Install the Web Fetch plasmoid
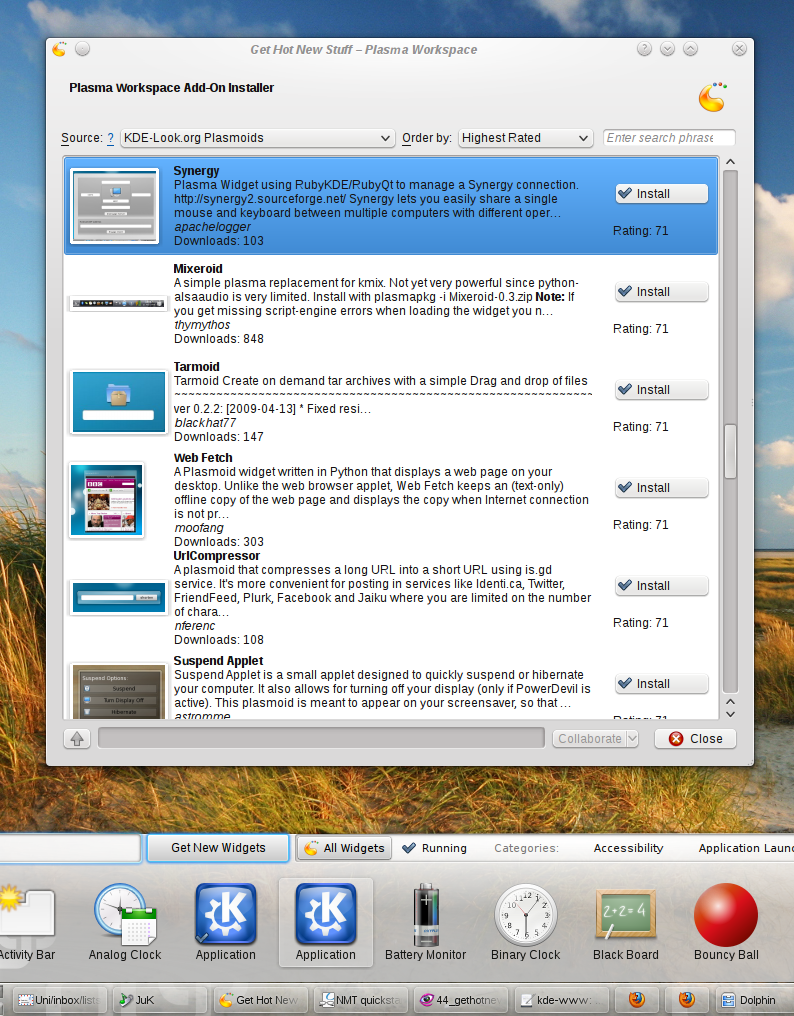 (x=662, y=487)
